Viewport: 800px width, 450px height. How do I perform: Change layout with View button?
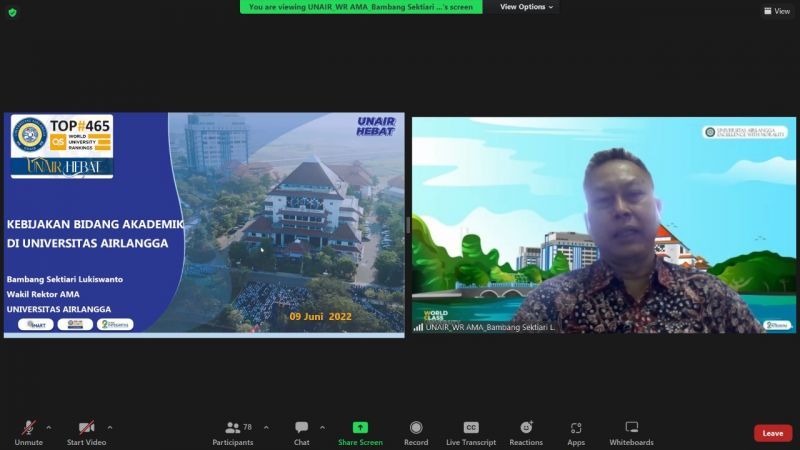(x=777, y=11)
